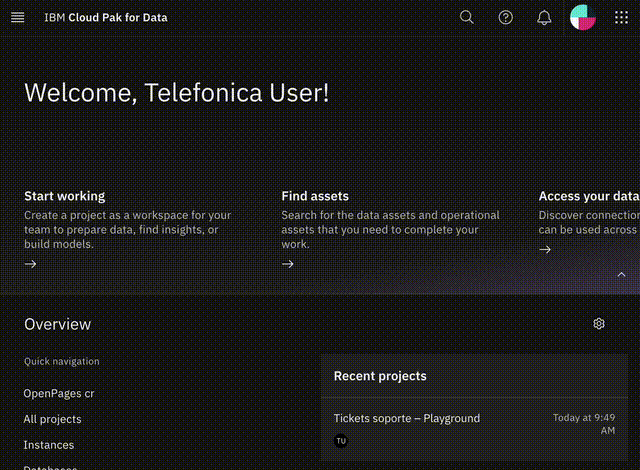Click the Access your data heading
640x470 pixels.
(589, 196)
